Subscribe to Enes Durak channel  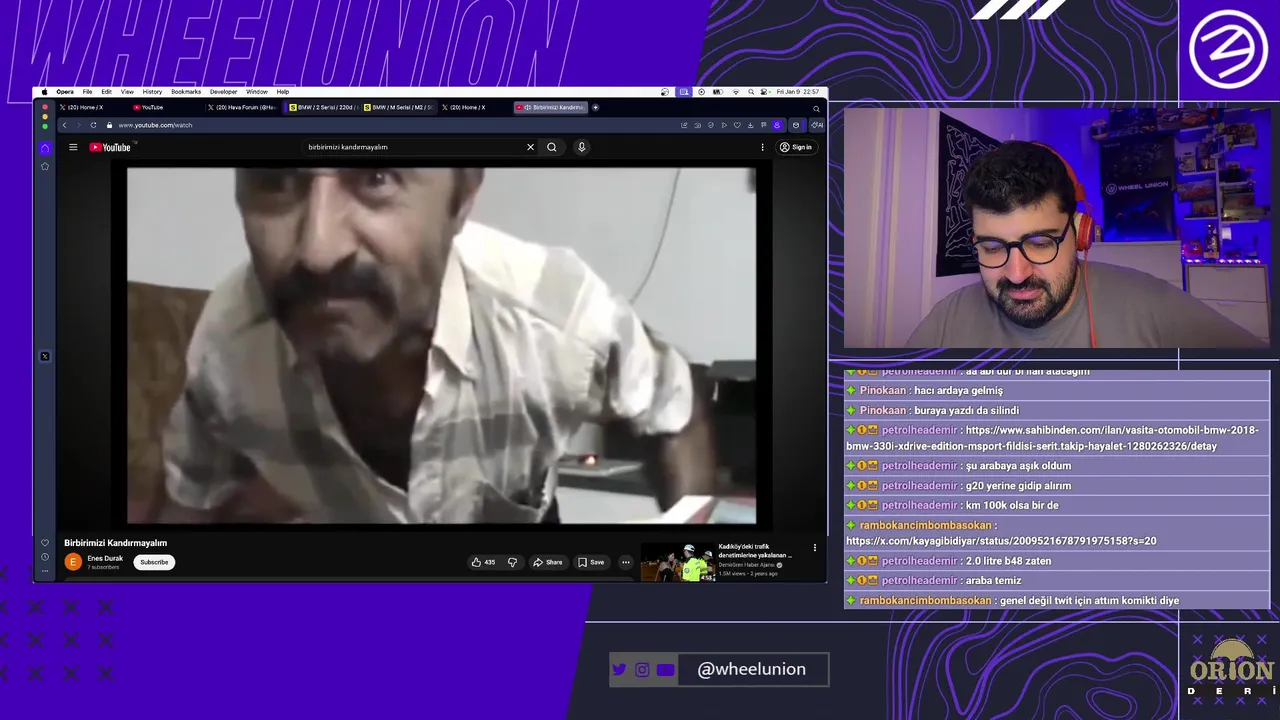[x=154, y=562]
